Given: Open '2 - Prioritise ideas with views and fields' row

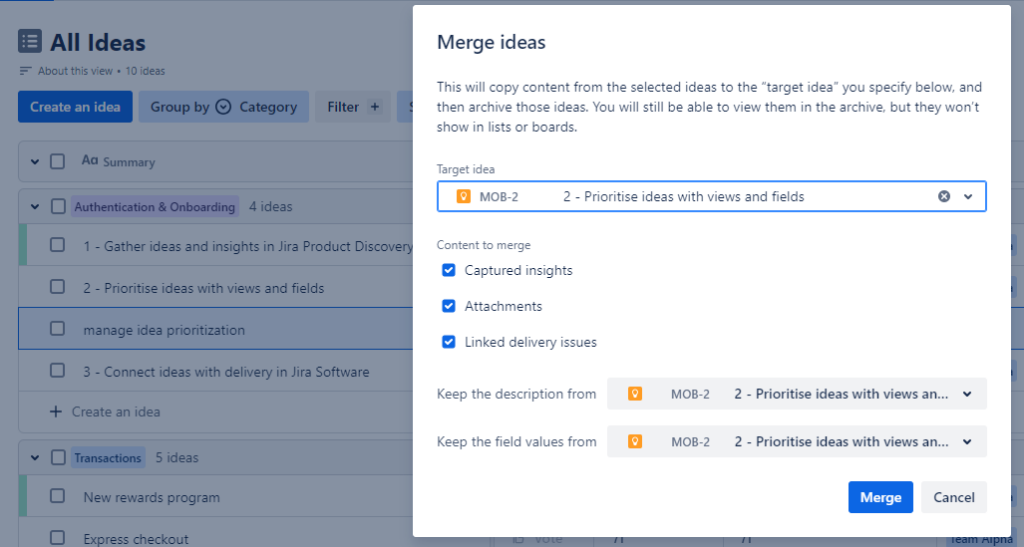Looking at the screenshot, I should coord(203,288).
